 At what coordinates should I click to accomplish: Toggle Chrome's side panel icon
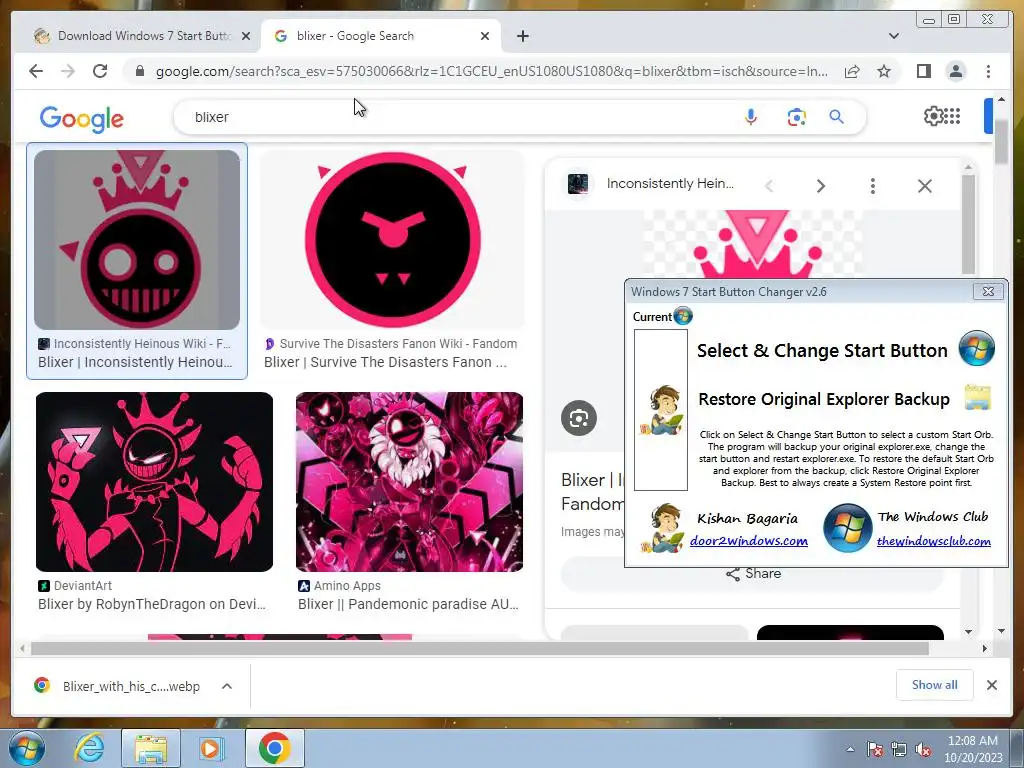pyautogui.click(x=923, y=71)
